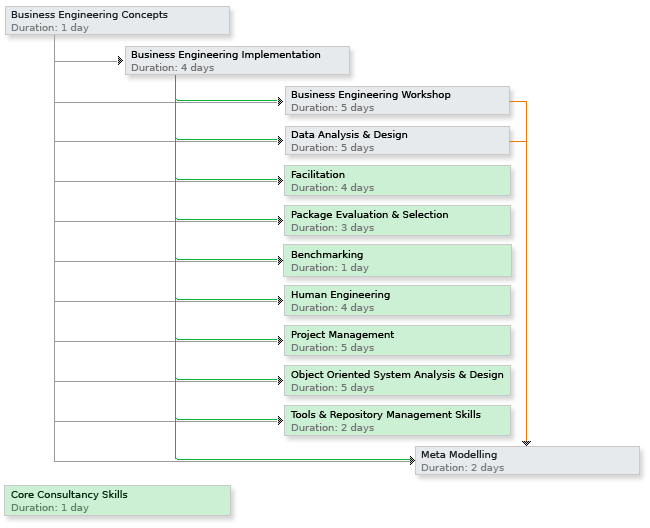Click the Facilitation course box
The image size is (650, 528).
click(x=397, y=181)
